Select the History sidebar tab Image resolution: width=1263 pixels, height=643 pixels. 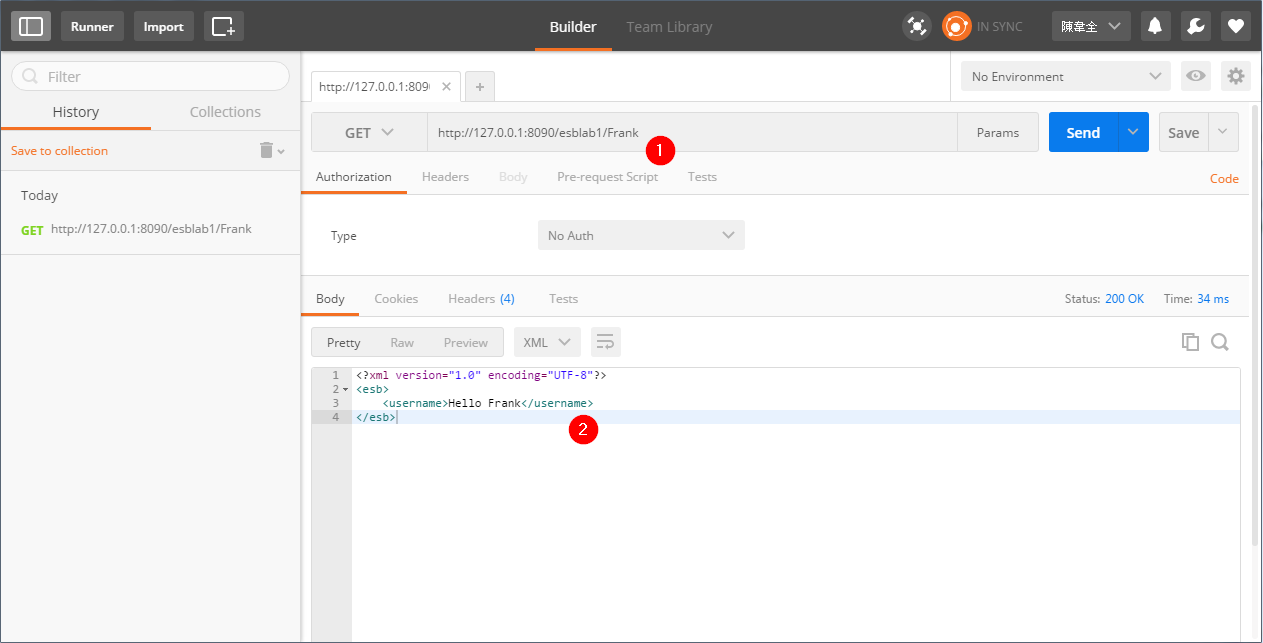76,112
